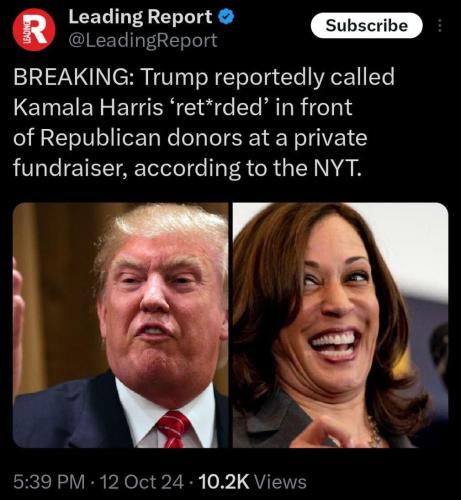Click the 5:39 PM timestamp
The height and width of the screenshot is (500, 461).
[x=49, y=482]
